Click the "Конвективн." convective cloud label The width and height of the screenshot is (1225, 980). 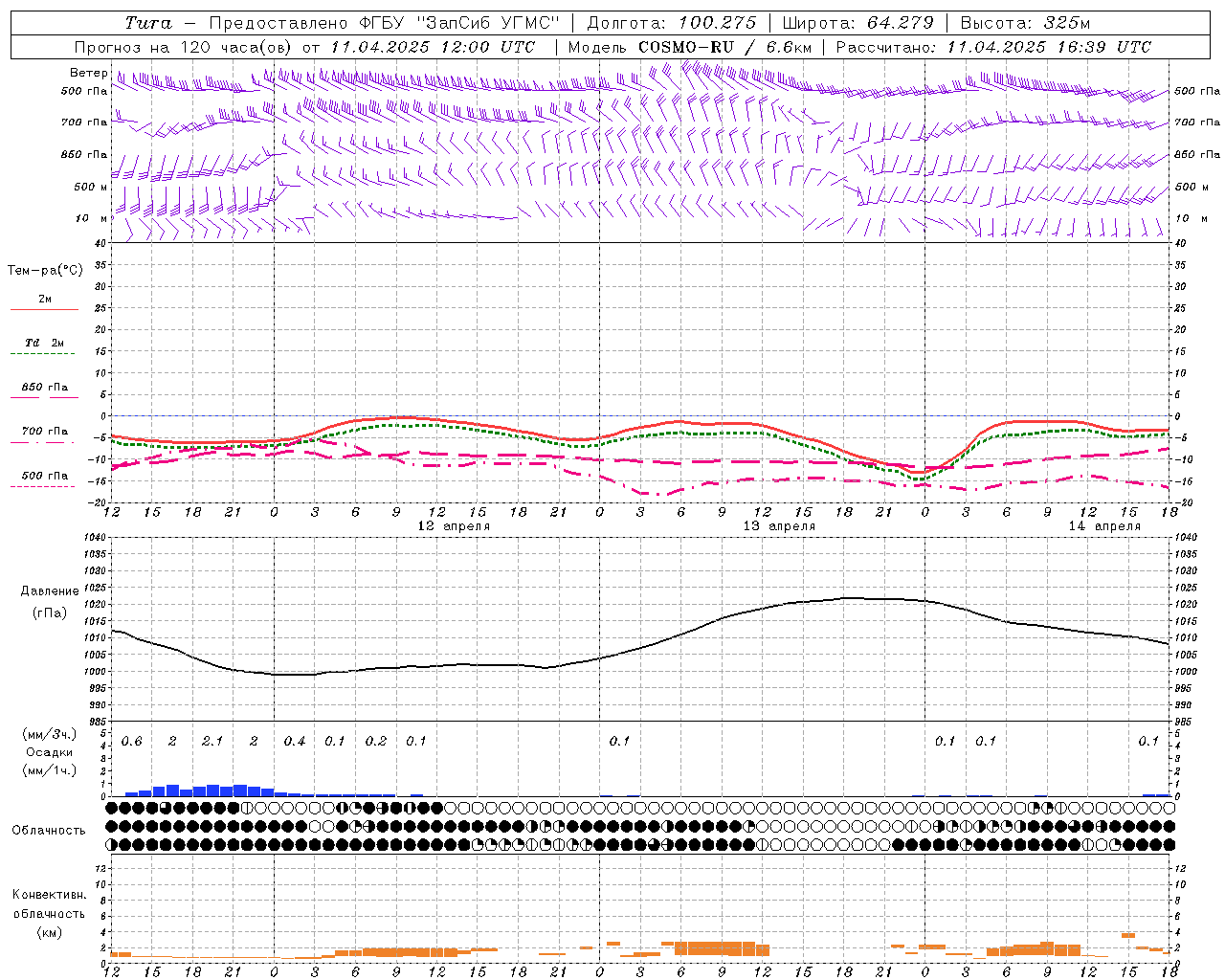pos(49,895)
